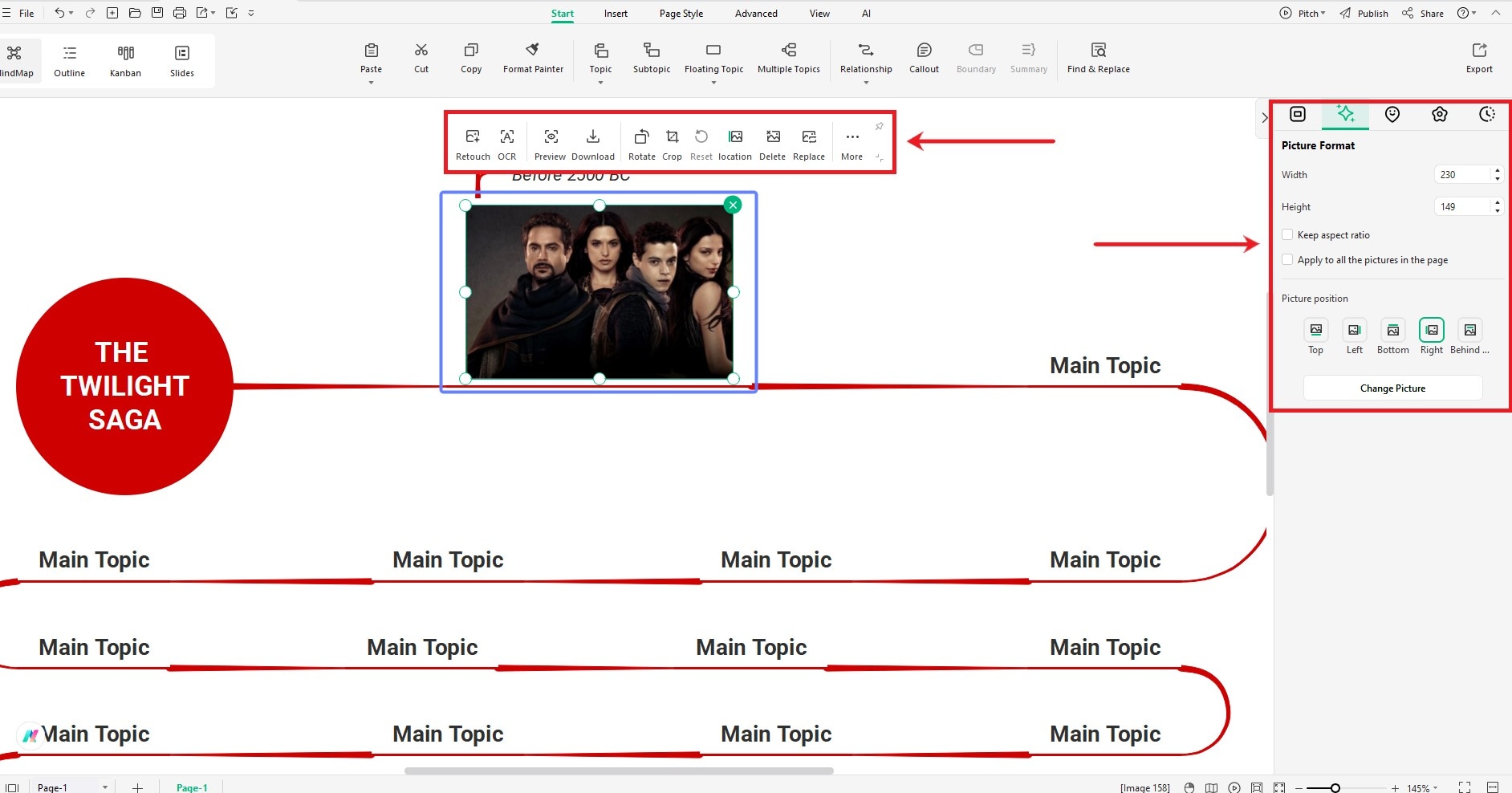The width and height of the screenshot is (1512, 793).
Task: Open More options in picture toolbar
Action: pyautogui.click(x=852, y=144)
